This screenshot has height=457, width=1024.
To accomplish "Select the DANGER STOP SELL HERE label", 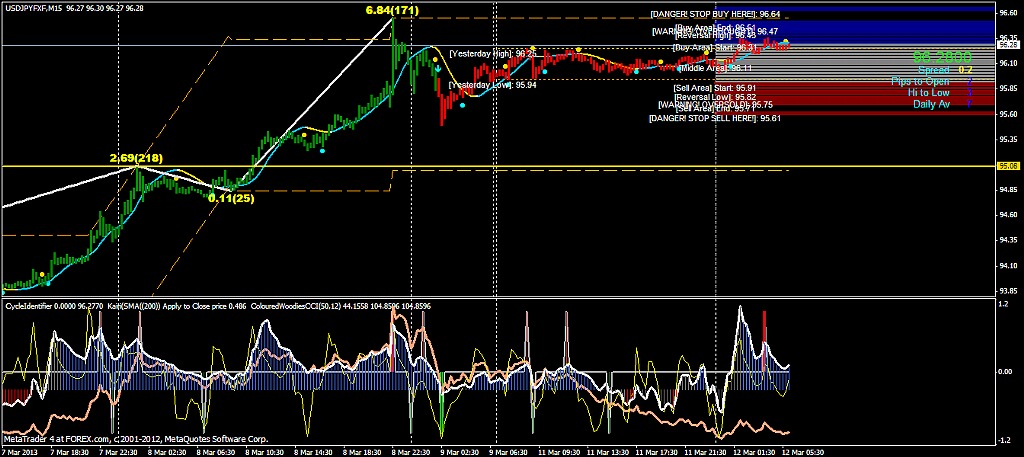I will tap(714, 119).
